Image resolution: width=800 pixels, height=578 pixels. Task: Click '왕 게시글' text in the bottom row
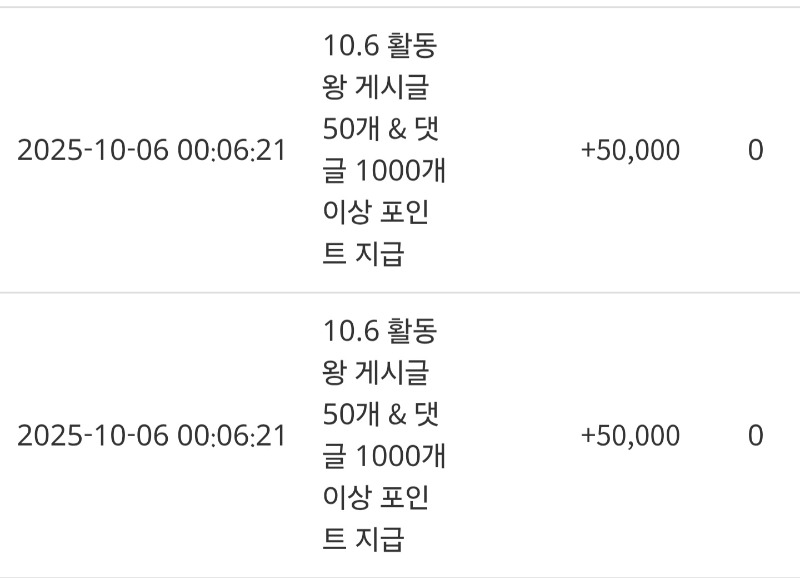tap(376, 373)
